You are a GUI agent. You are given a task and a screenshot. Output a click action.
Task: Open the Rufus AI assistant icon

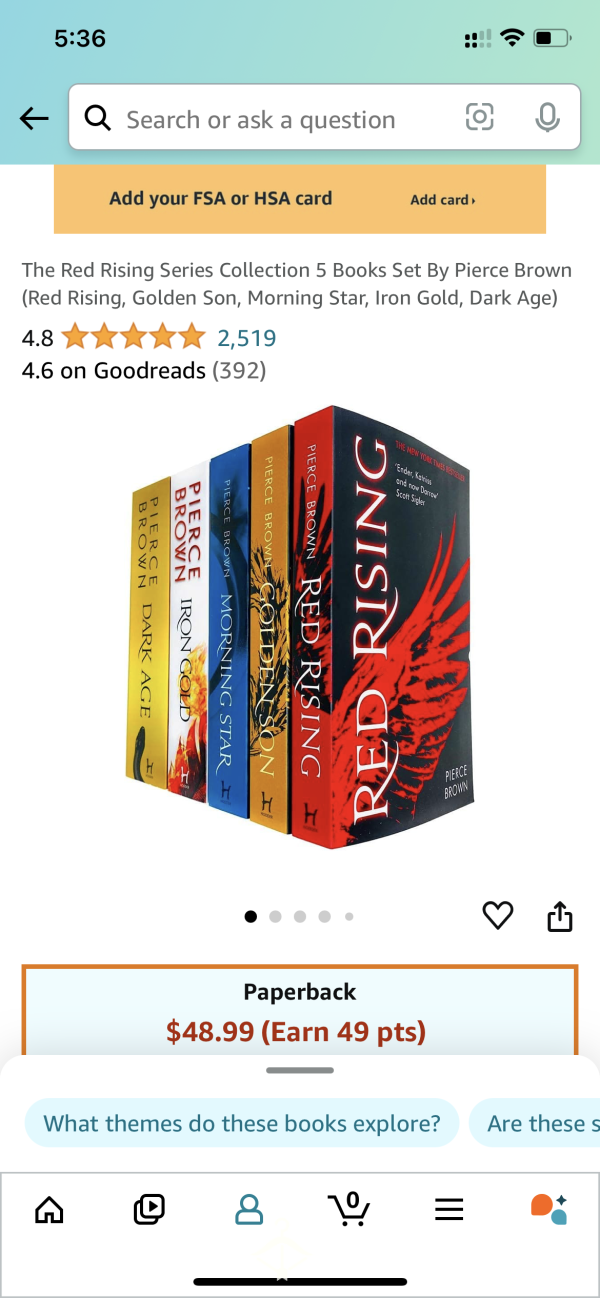549,1209
